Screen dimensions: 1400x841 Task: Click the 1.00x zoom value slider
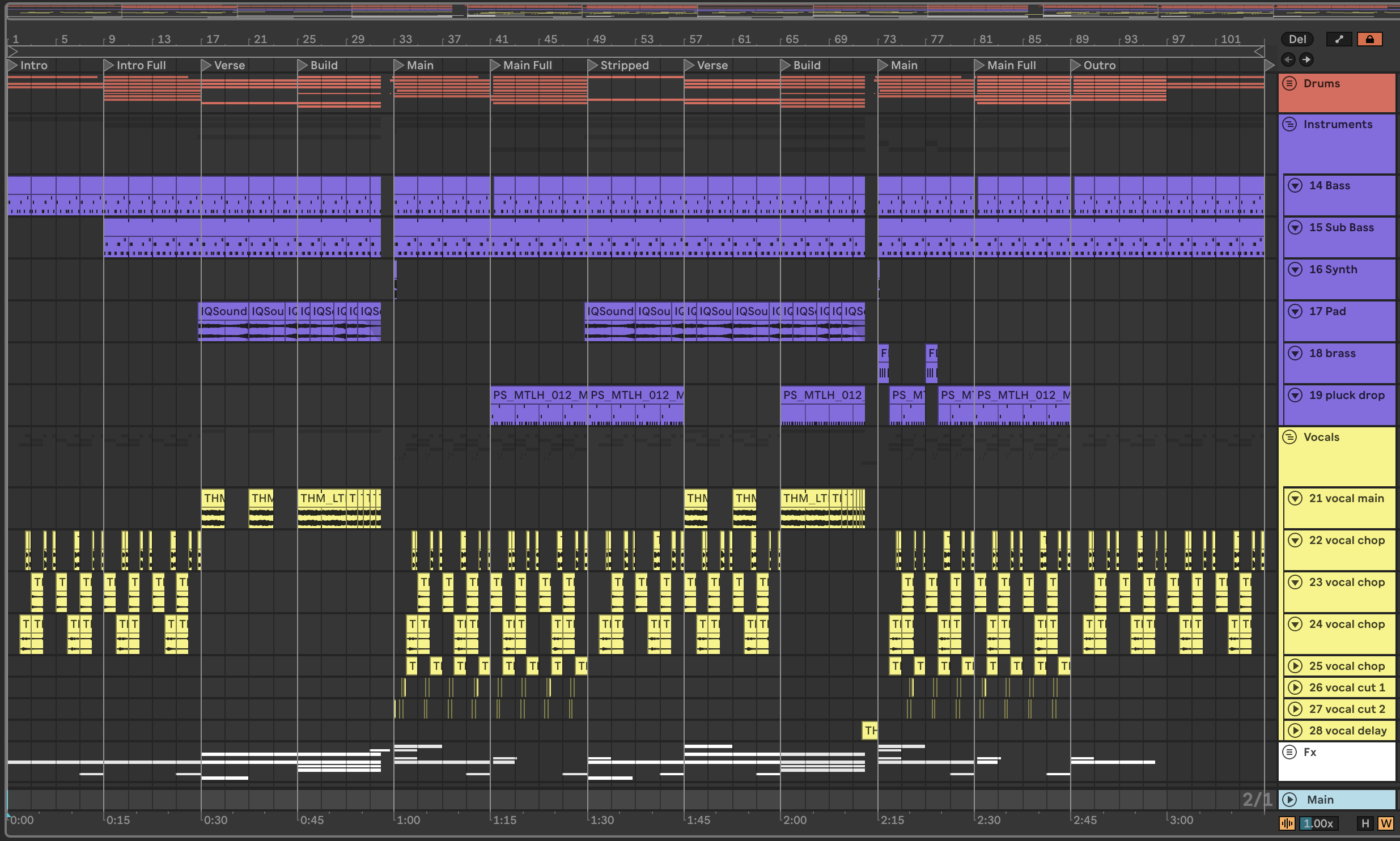(1318, 823)
